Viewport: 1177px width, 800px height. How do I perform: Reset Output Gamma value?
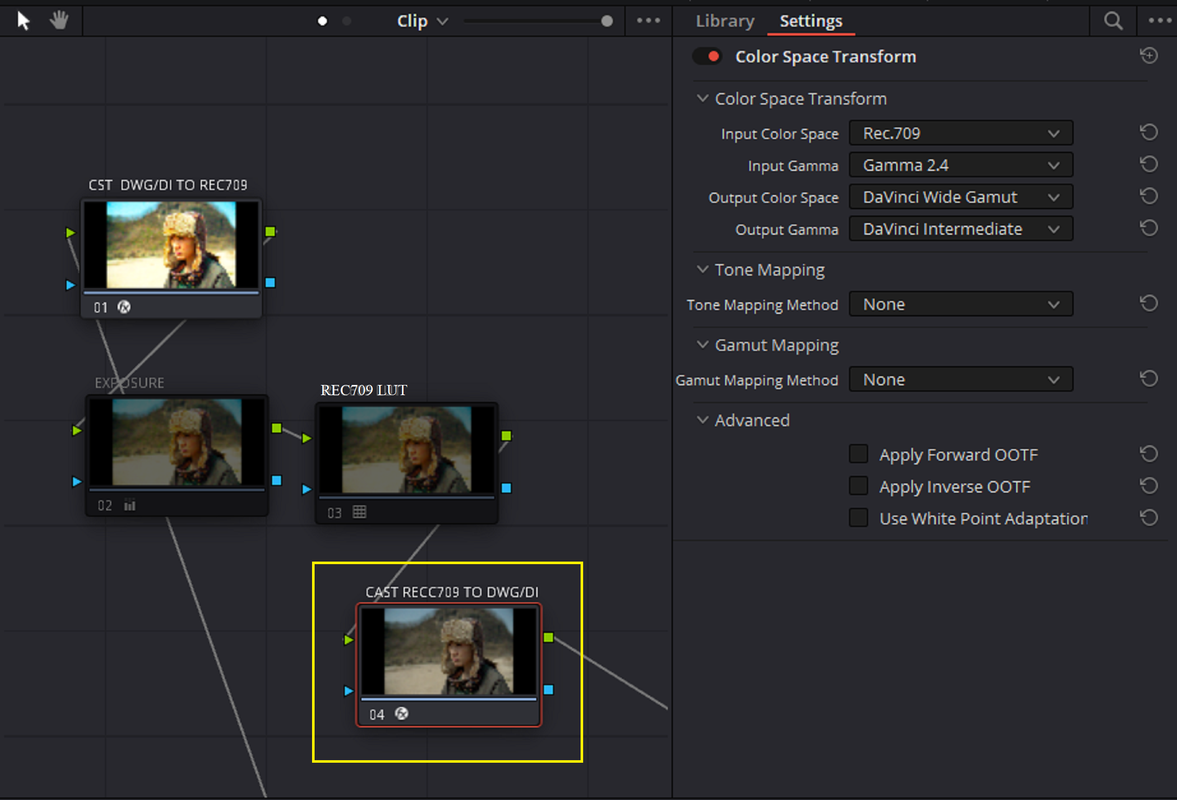1148,228
